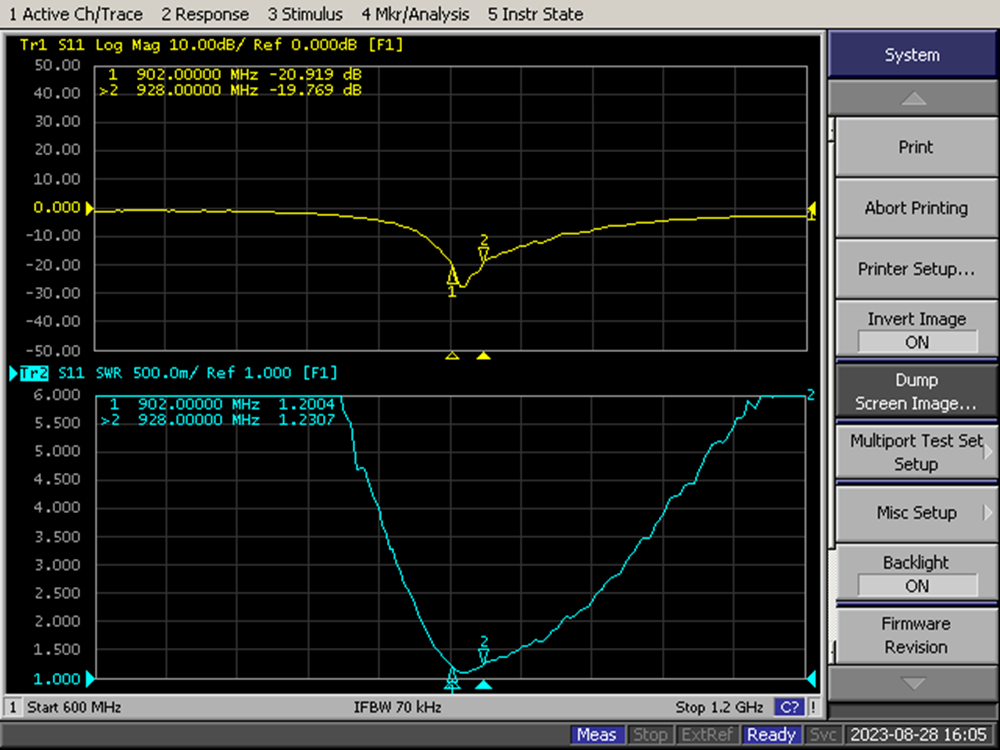
Task: Open Multiport Test Set Setup submenu
Action: 916,452
